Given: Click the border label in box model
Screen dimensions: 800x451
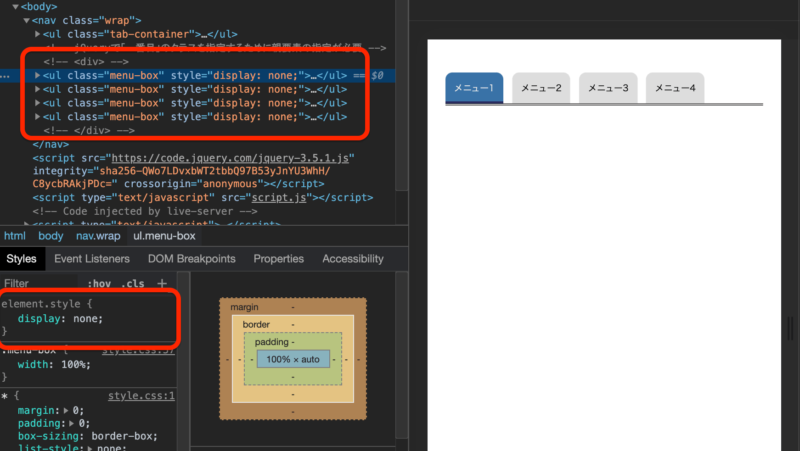Looking at the screenshot, I should (x=256, y=324).
